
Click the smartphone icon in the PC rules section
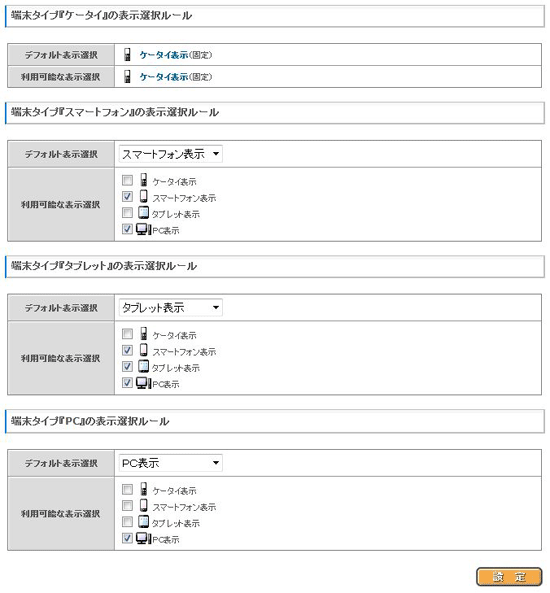point(143,506)
